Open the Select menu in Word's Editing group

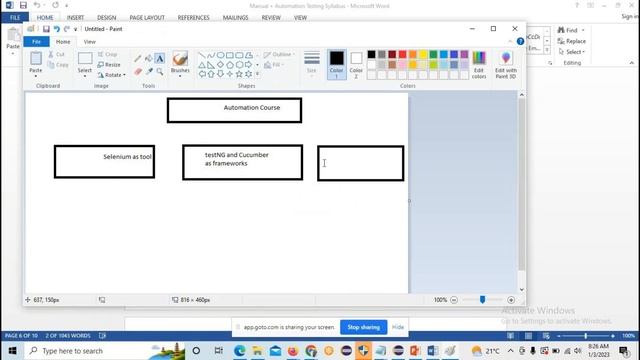(x=572, y=52)
